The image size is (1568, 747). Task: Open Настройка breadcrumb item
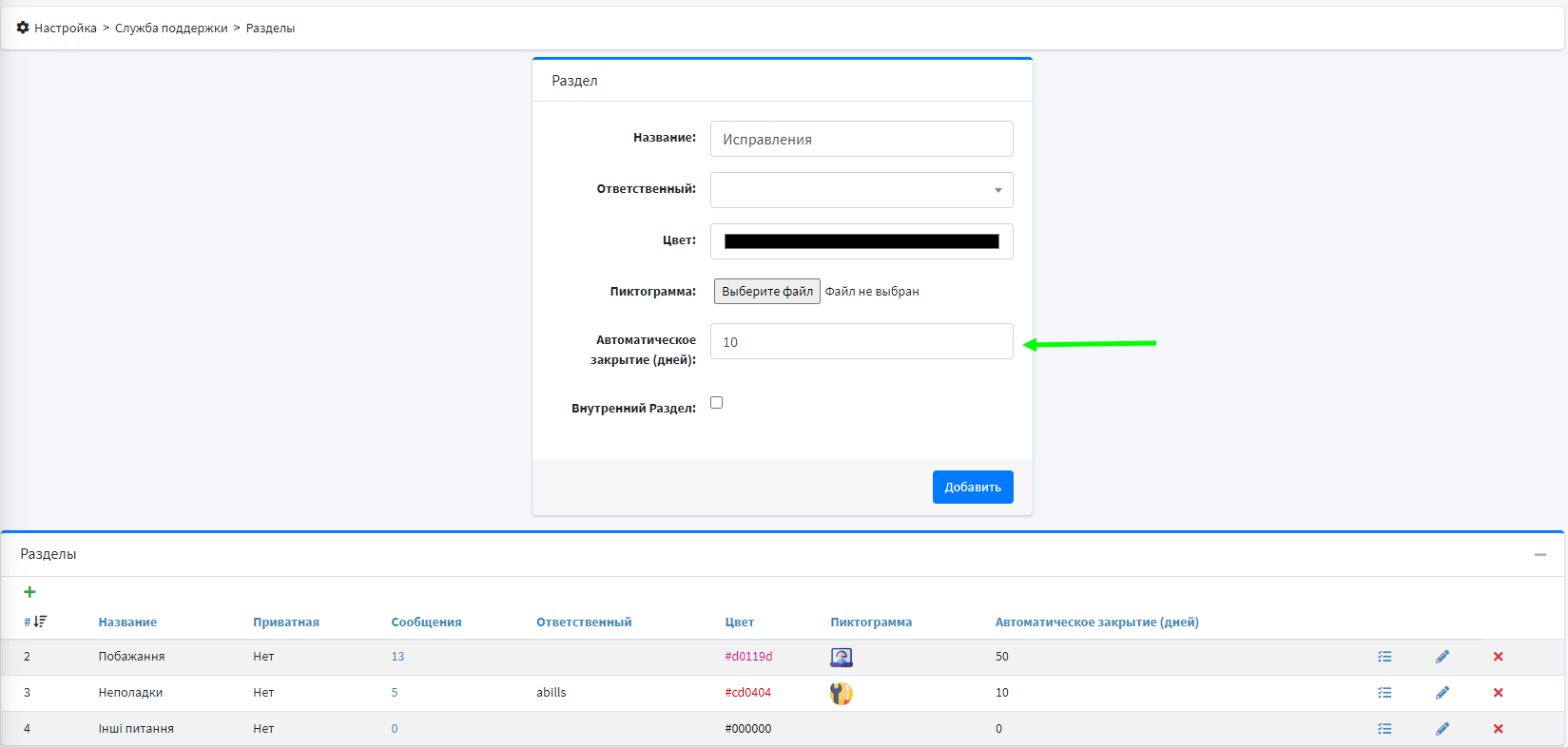tap(66, 29)
